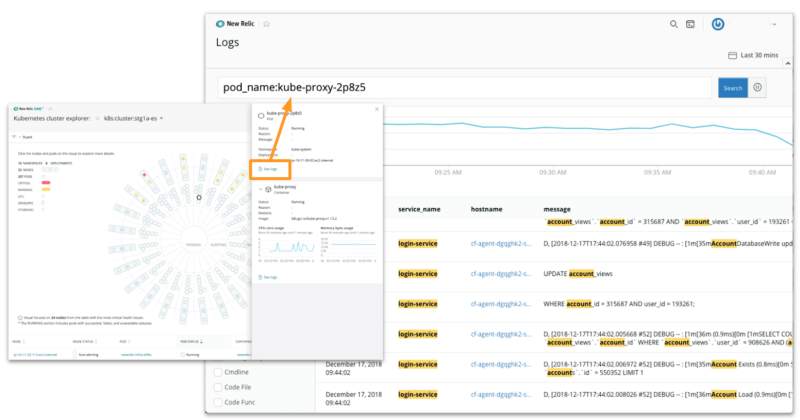Open hostname link in Account Exists row
Image resolution: width=800 pixels, height=420 pixels.
(x=501, y=364)
